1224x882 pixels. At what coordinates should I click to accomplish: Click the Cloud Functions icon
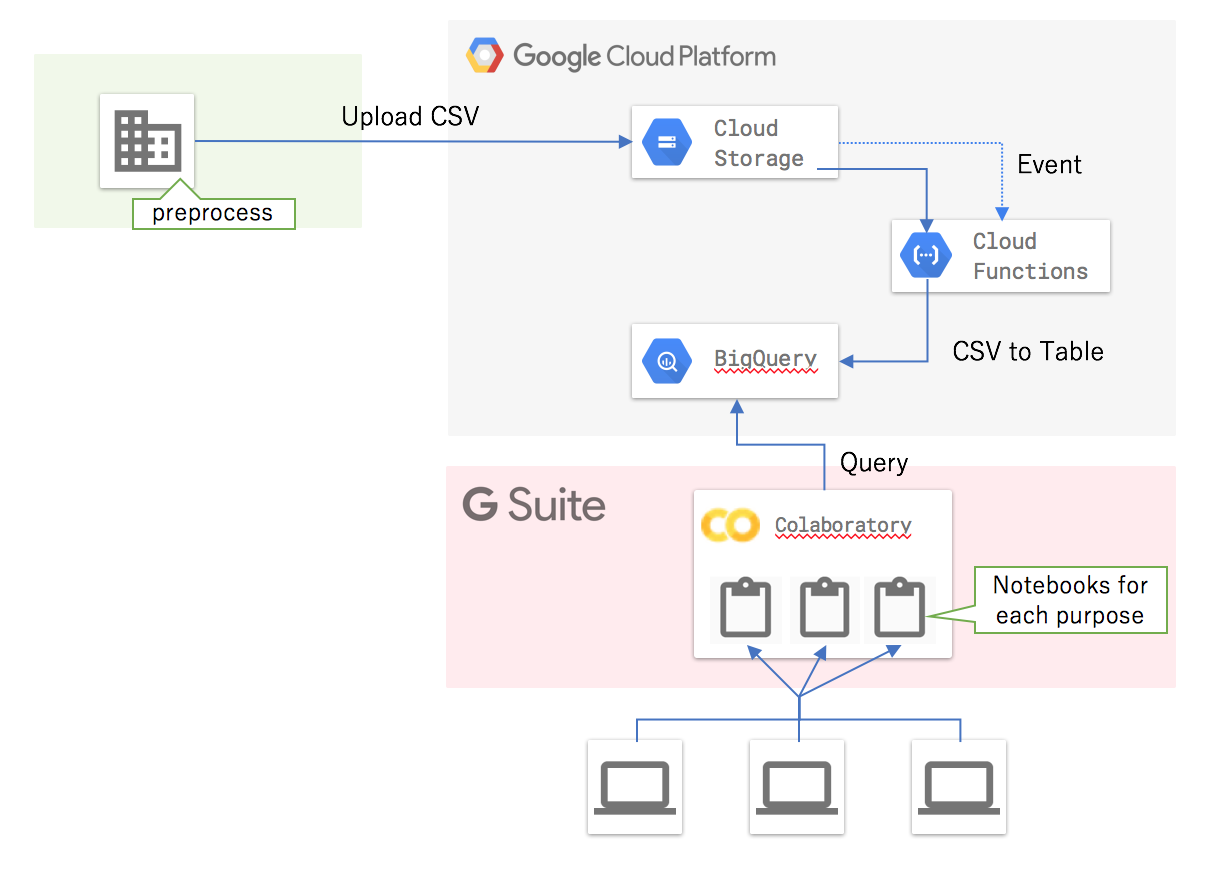[x=925, y=255]
